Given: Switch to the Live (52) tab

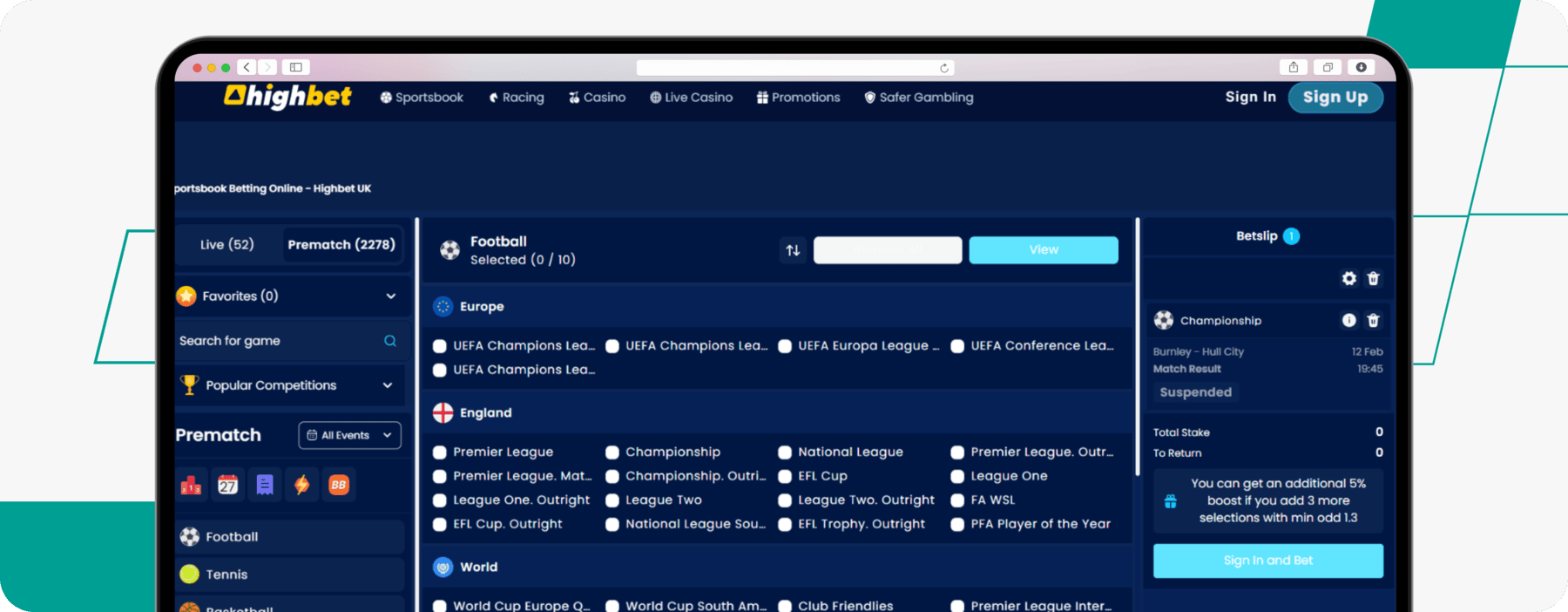Looking at the screenshot, I should [x=227, y=245].
